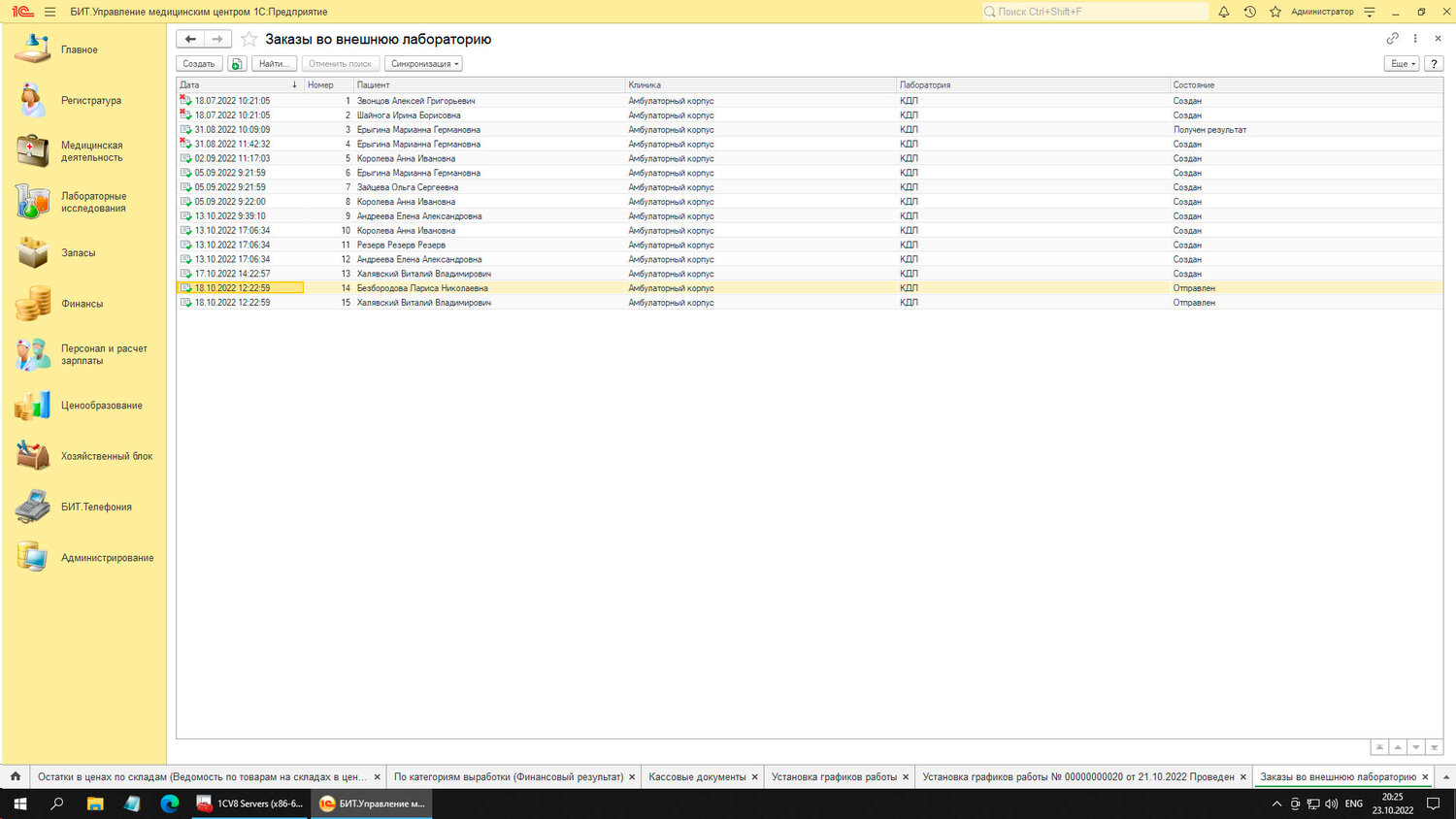The width and height of the screenshot is (1456, 819).
Task: Open File Explorer from taskbar
Action: pyautogui.click(x=95, y=803)
